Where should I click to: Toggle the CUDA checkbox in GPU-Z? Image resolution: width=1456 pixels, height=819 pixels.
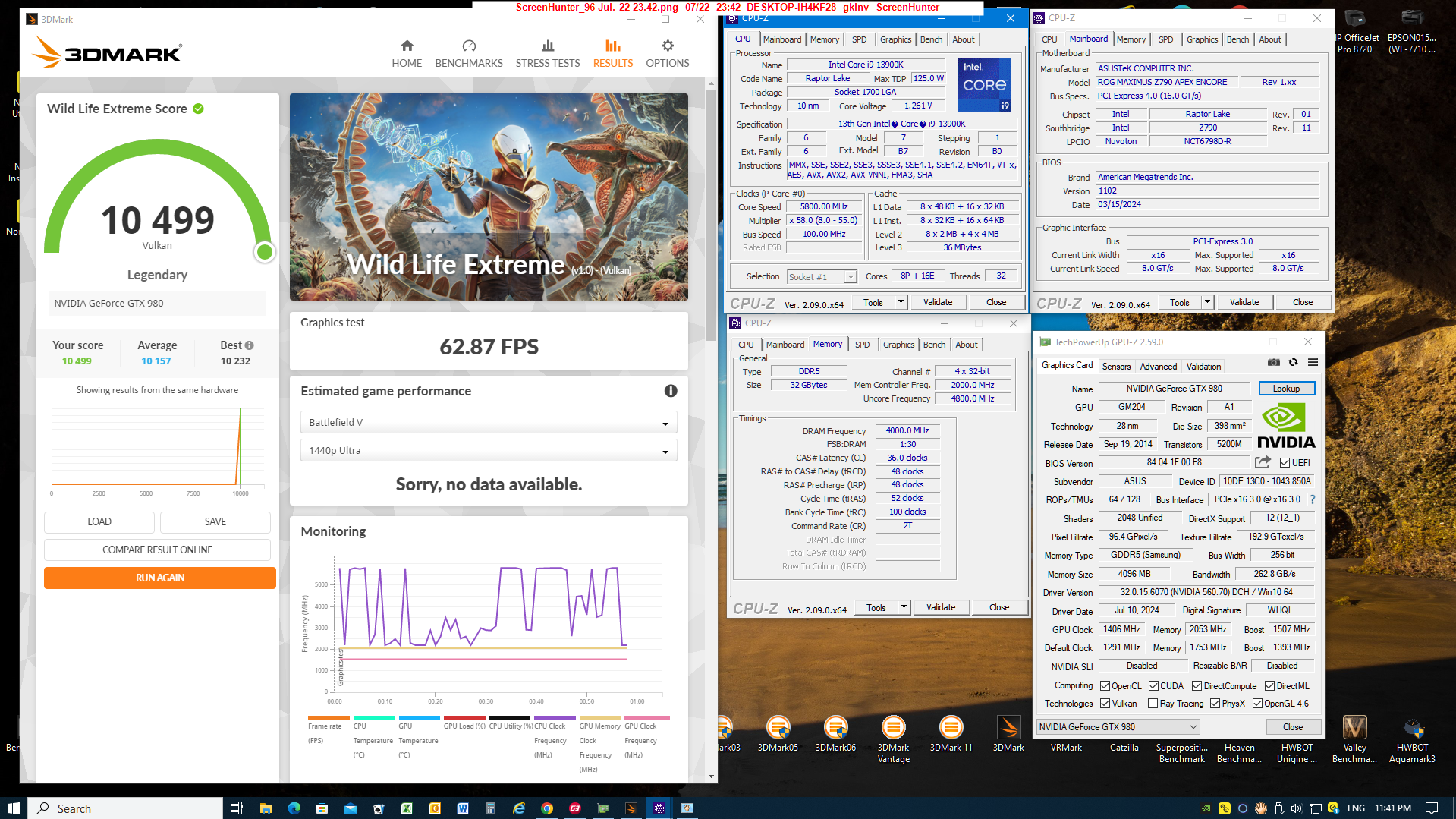click(x=1153, y=686)
